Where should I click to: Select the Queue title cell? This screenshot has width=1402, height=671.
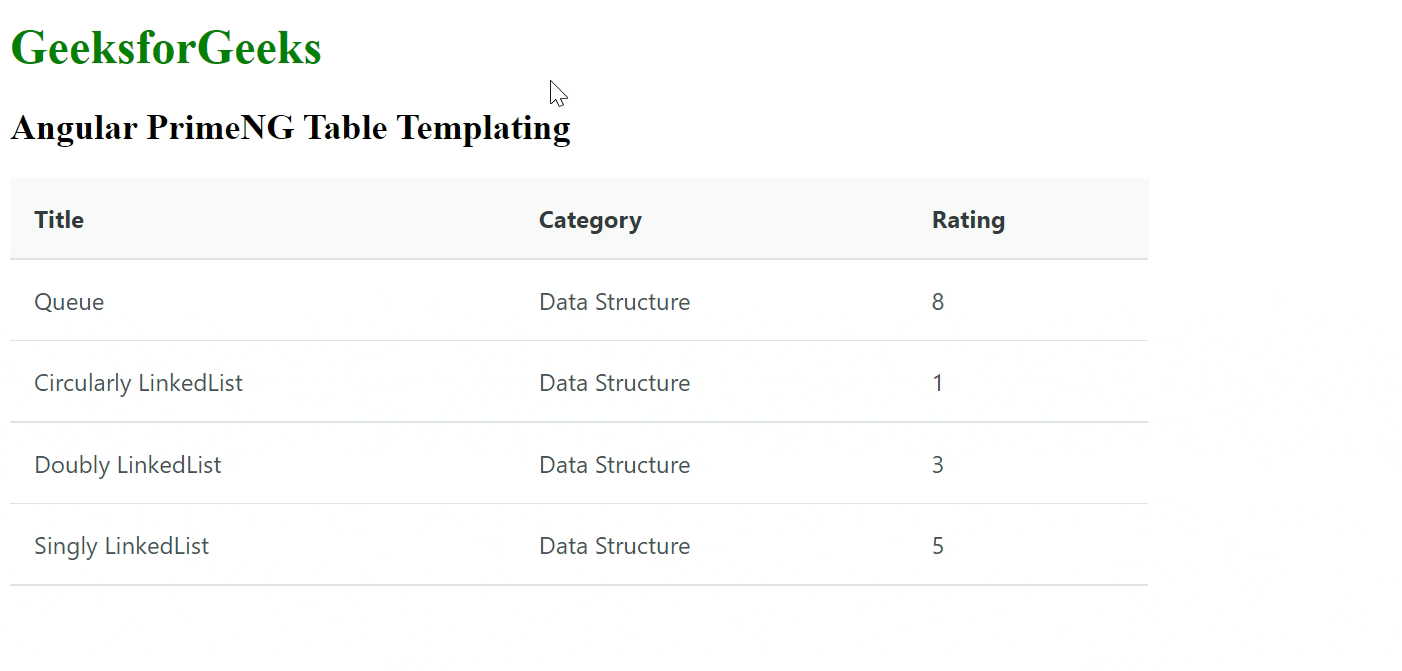(x=69, y=302)
